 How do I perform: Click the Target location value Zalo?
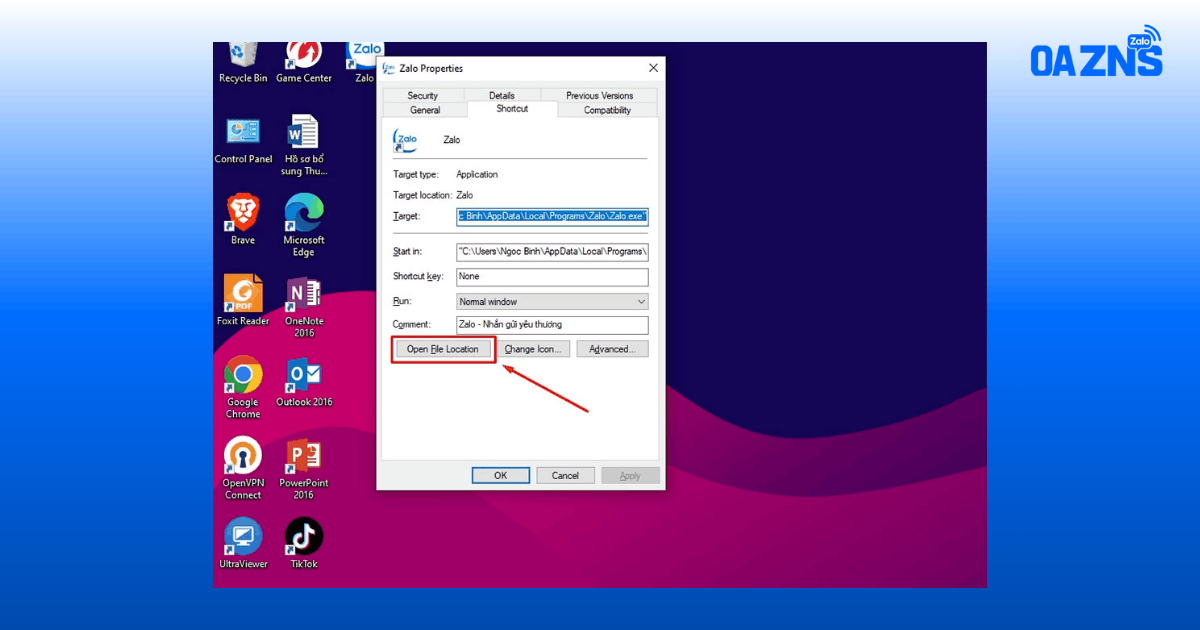[465, 195]
